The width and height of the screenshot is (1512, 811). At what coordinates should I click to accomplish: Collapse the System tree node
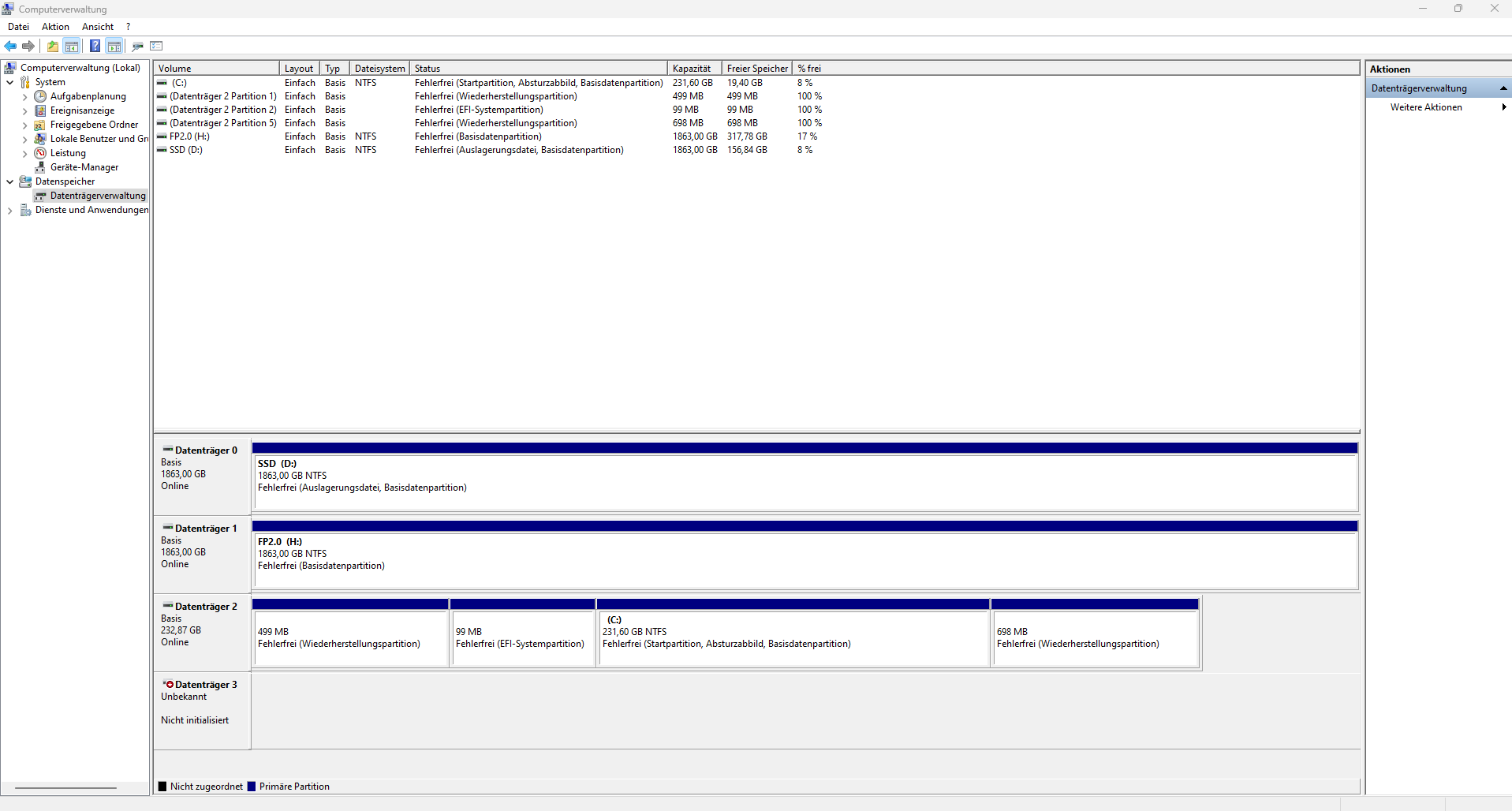pyautogui.click(x=9, y=82)
